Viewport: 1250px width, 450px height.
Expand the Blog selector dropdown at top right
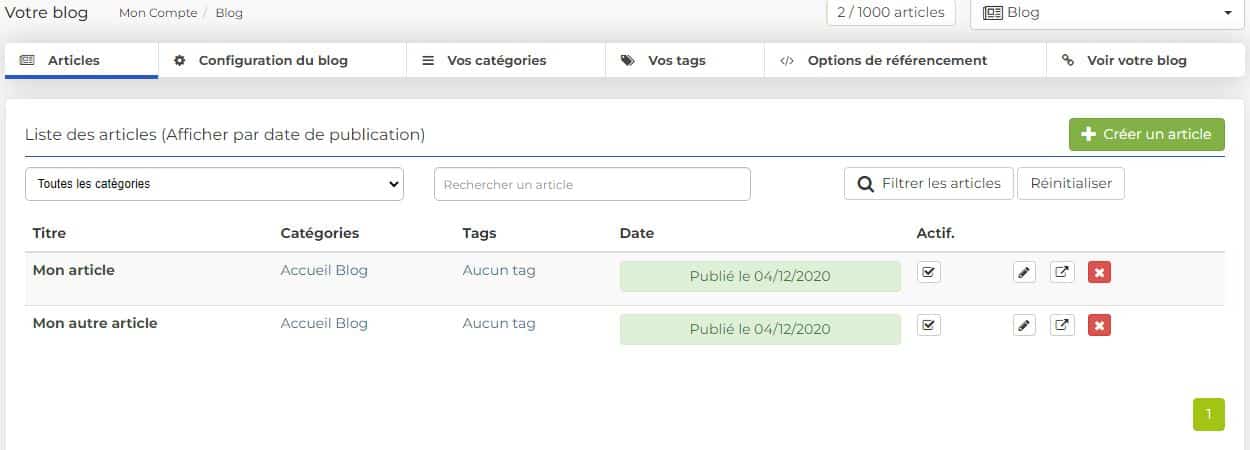click(x=1107, y=13)
